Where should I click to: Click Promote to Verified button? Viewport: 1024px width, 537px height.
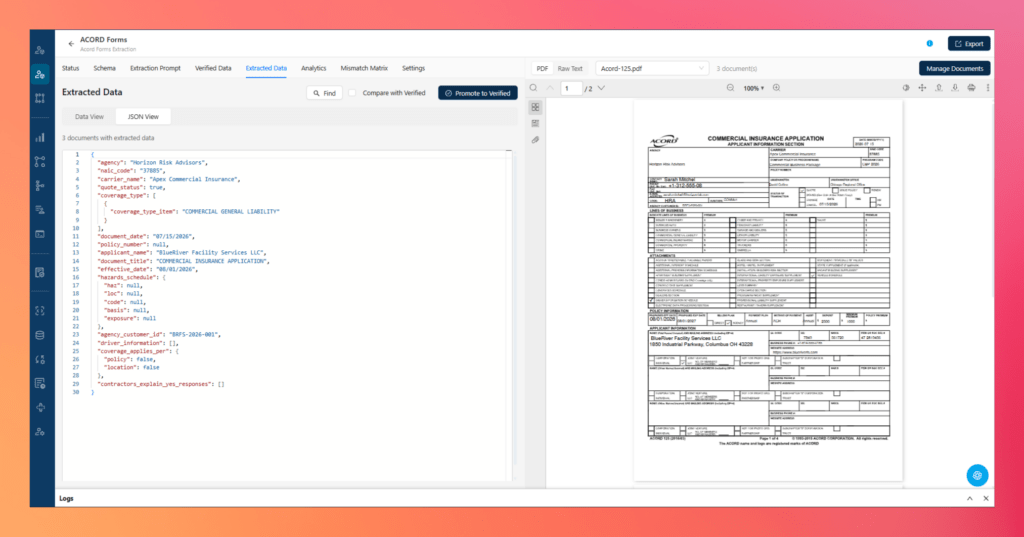point(478,93)
